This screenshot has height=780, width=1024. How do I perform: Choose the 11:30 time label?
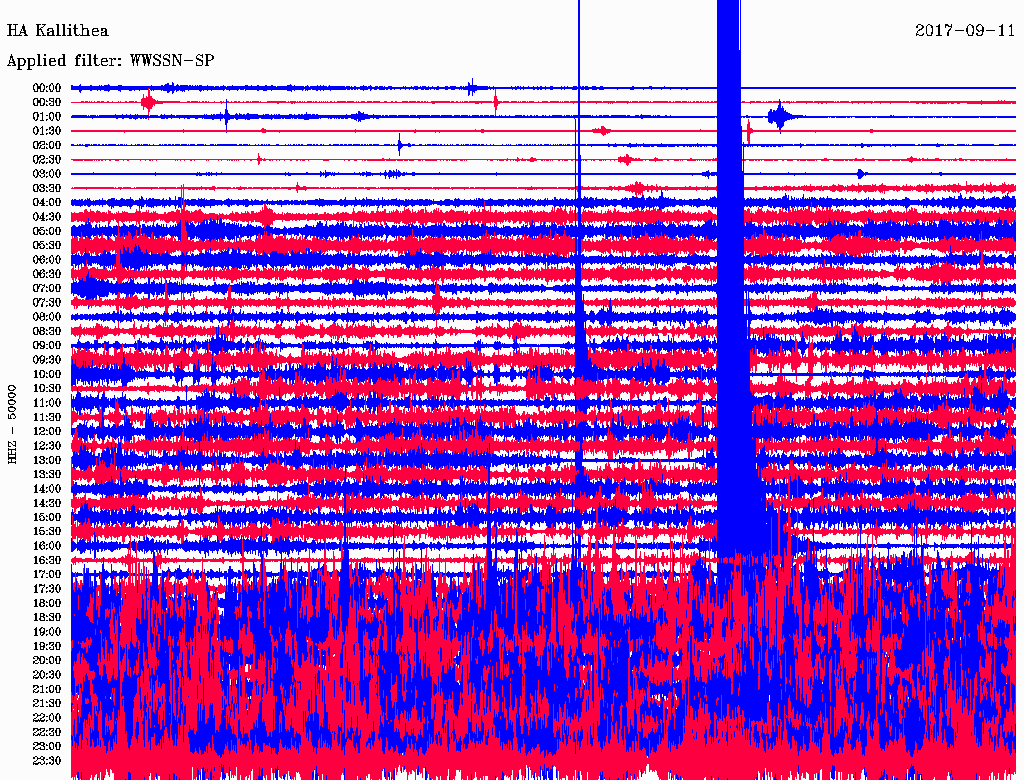point(47,417)
